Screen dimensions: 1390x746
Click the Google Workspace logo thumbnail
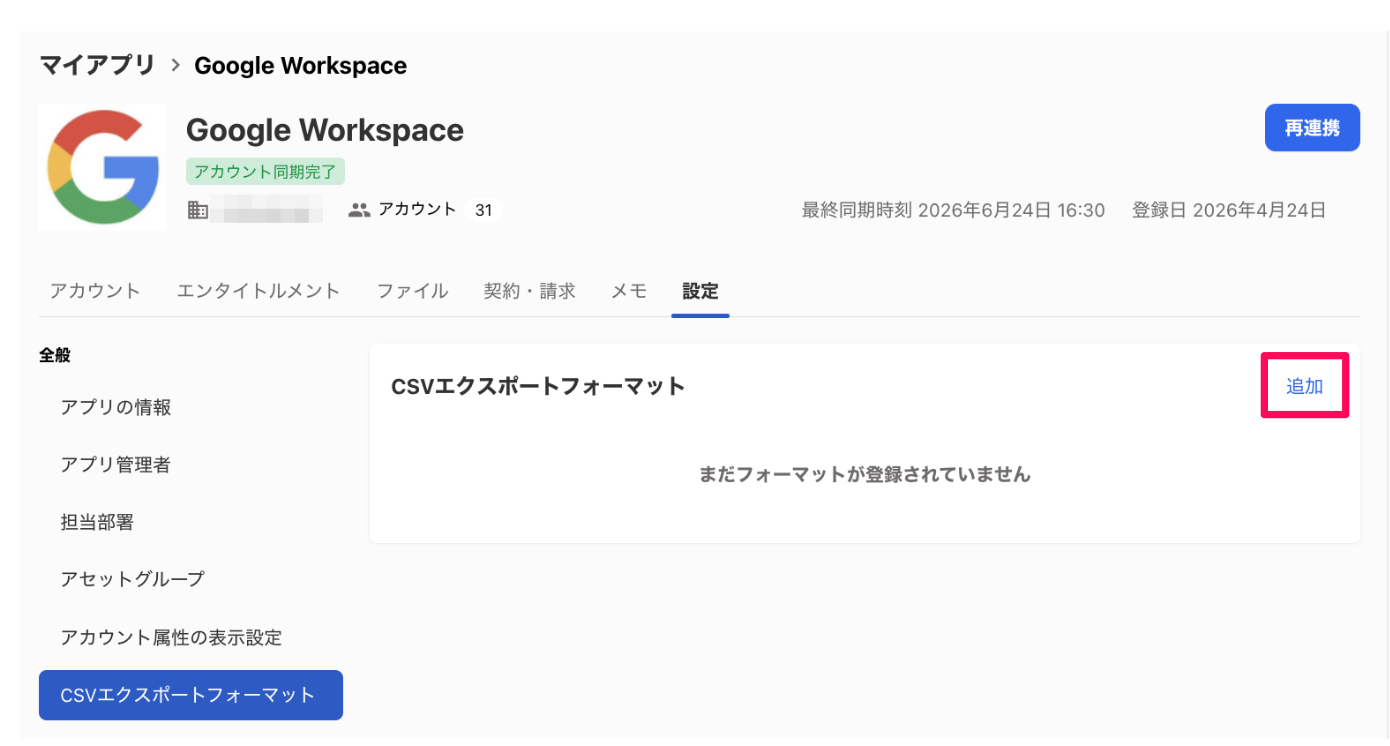pyautogui.click(x=103, y=167)
